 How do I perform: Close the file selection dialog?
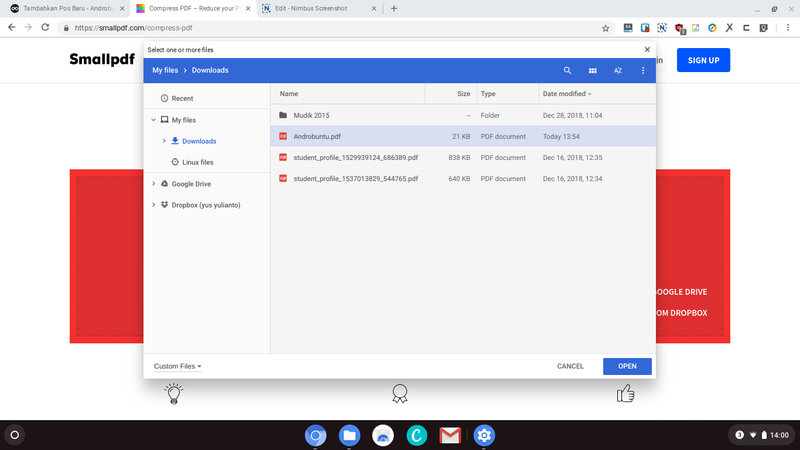[647, 49]
